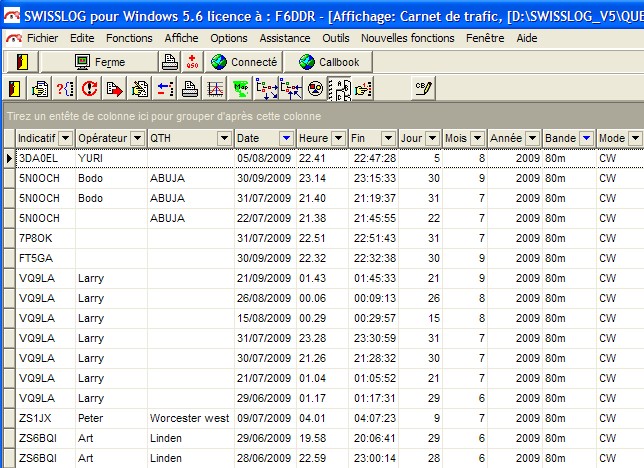
Task: Open the Jour column dropdown
Action: 432,138
